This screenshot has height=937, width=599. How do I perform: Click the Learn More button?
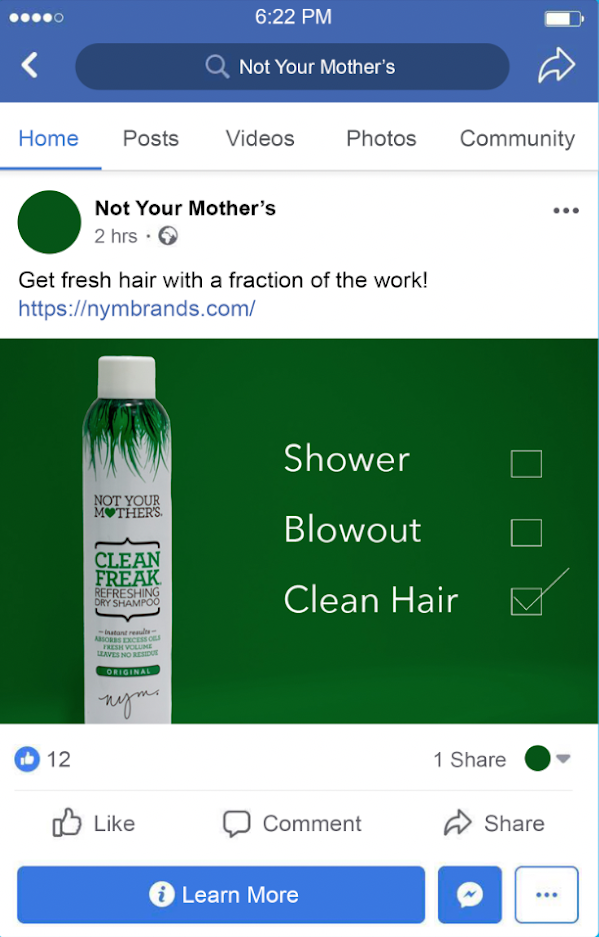[x=221, y=895]
